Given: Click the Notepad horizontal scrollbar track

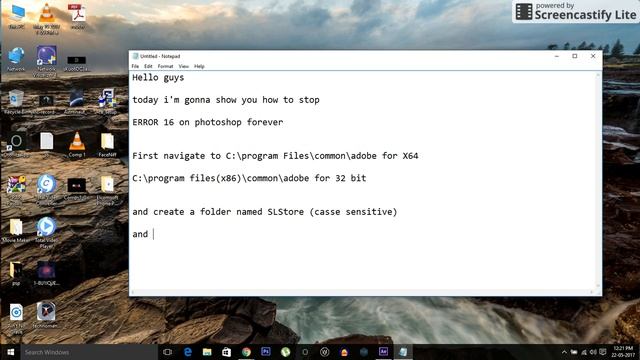Looking at the screenshot, I should click(361, 292).
